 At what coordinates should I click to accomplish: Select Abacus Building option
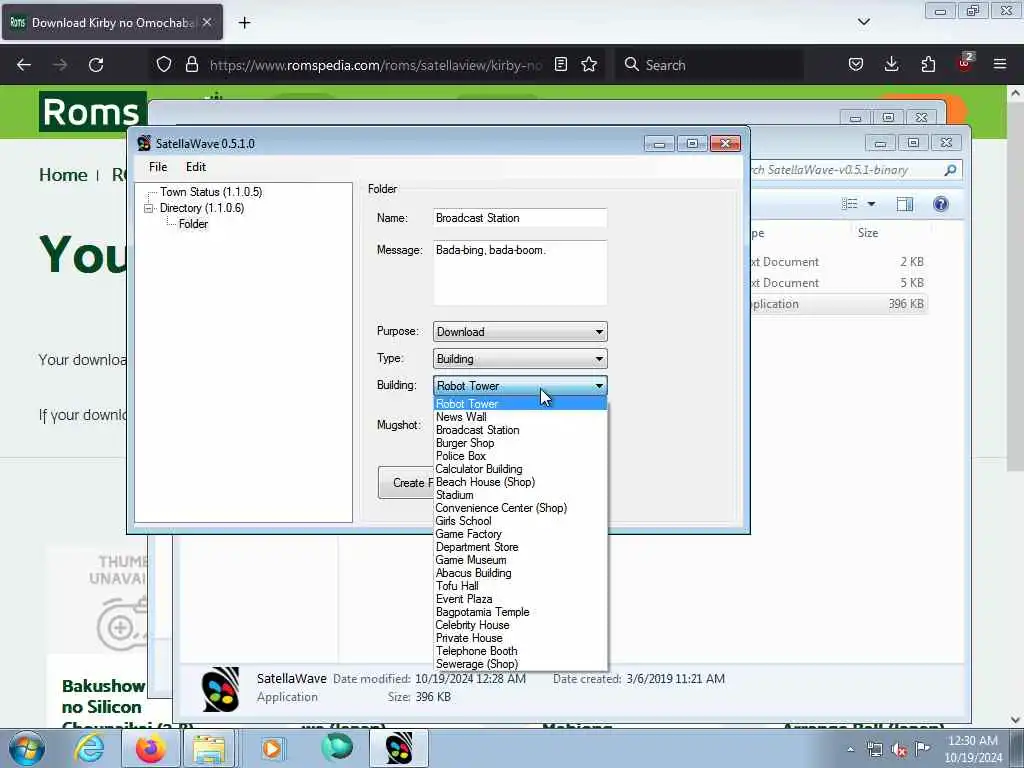[x=520, y=573]
